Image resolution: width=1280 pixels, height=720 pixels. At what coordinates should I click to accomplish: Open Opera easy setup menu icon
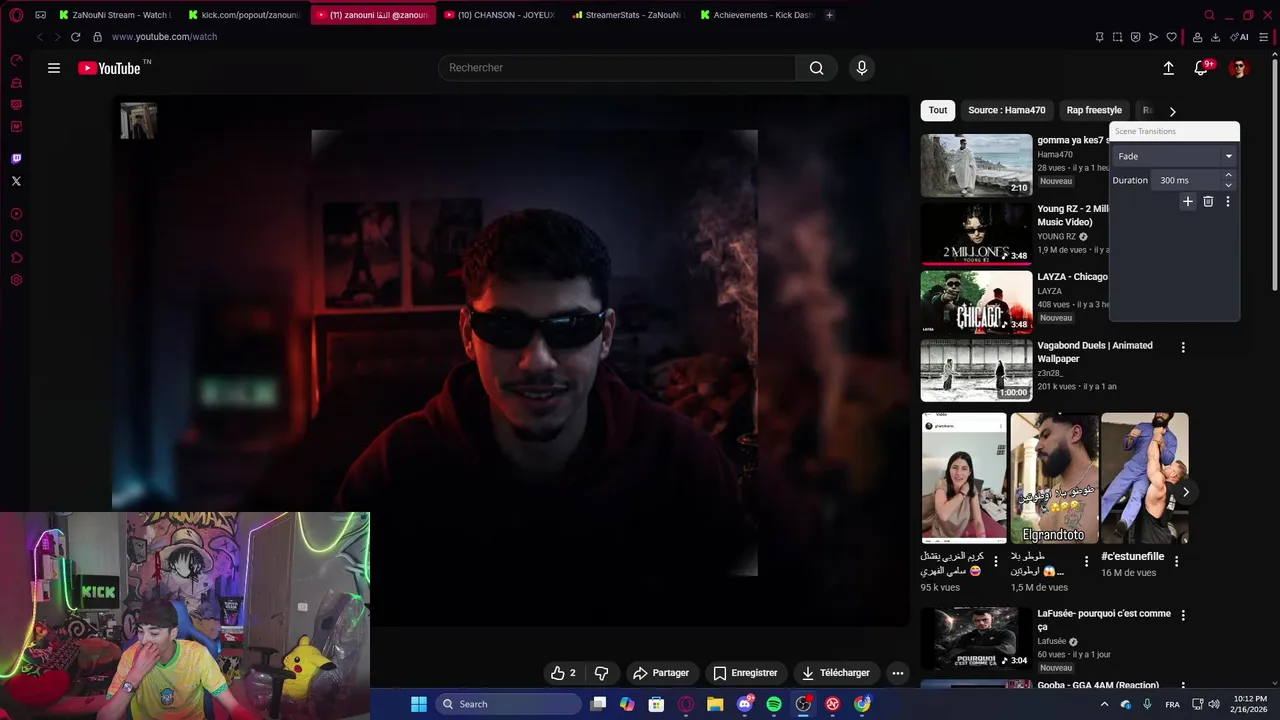click(1264, 37)
